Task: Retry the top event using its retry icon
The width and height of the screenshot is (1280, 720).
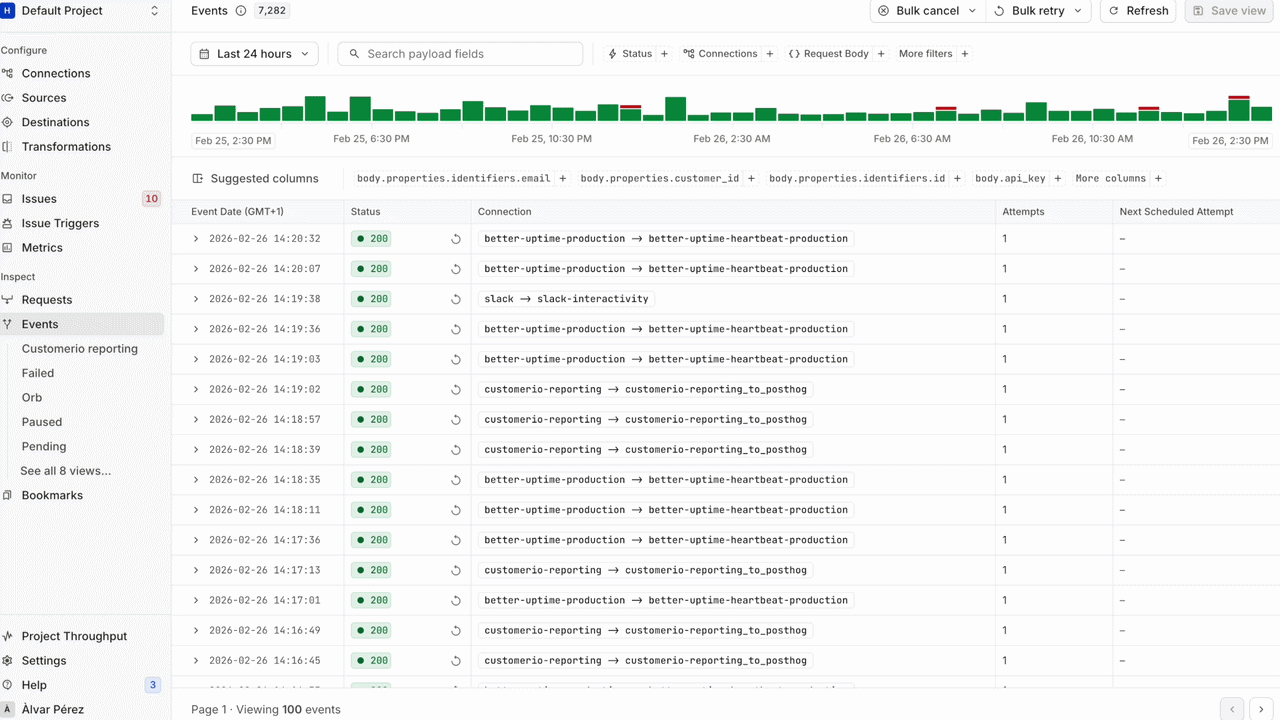Action: coord(456,238)
